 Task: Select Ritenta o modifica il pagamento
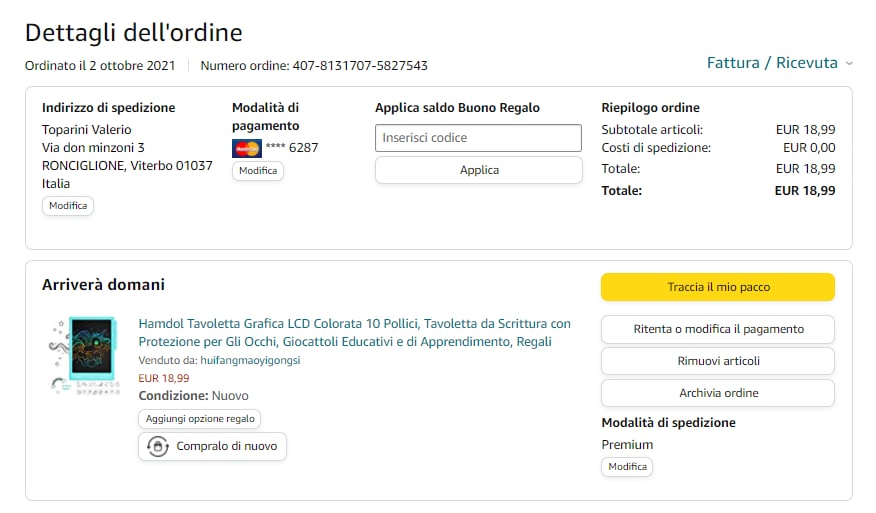717,329
